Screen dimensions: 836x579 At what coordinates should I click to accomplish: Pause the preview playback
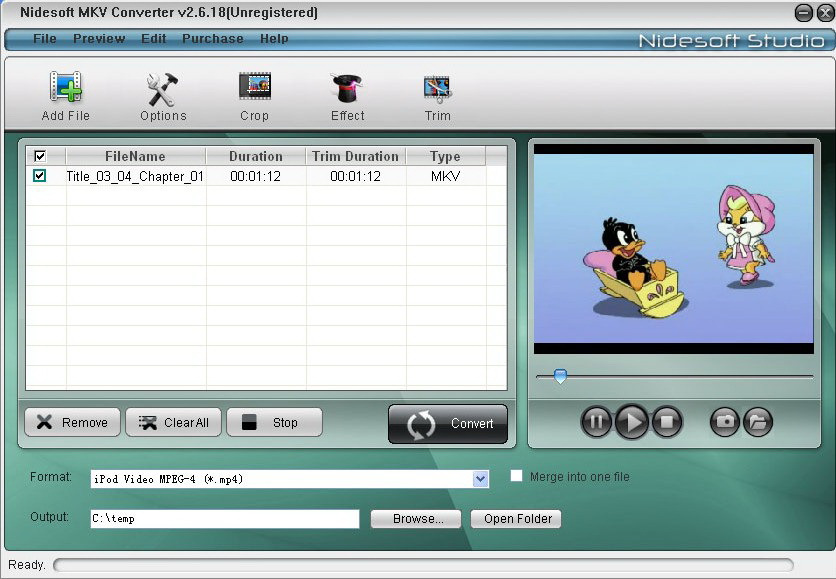point(596,422)
